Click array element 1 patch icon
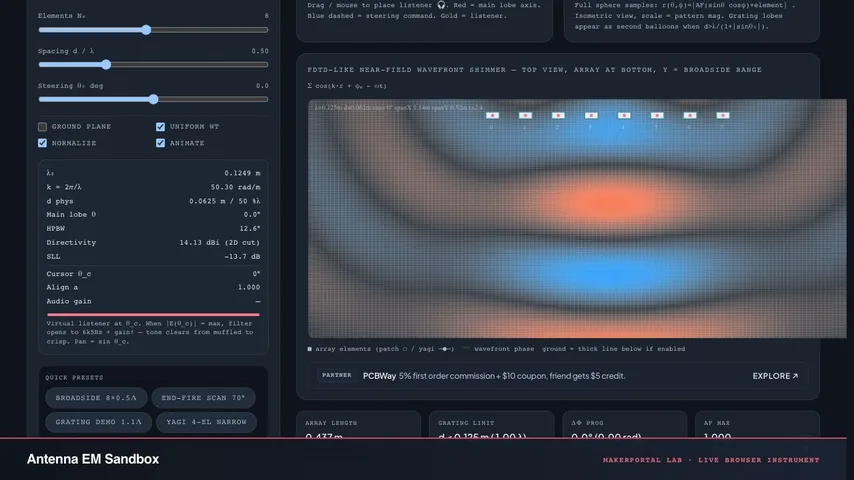854x480 pixels. pos(525,116)
